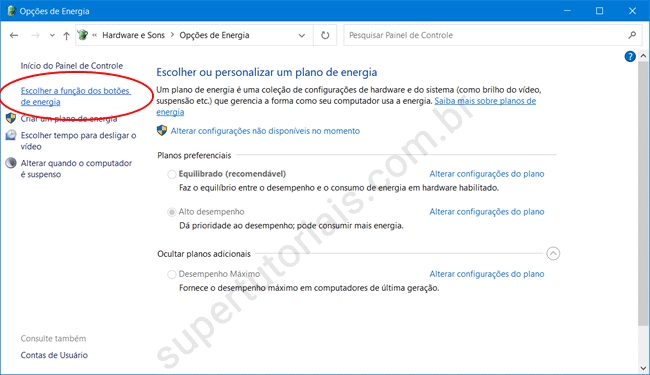Navigate to the Hardware e Sons breadcrumb
The image size is (650, 375).
click(133, 35)
